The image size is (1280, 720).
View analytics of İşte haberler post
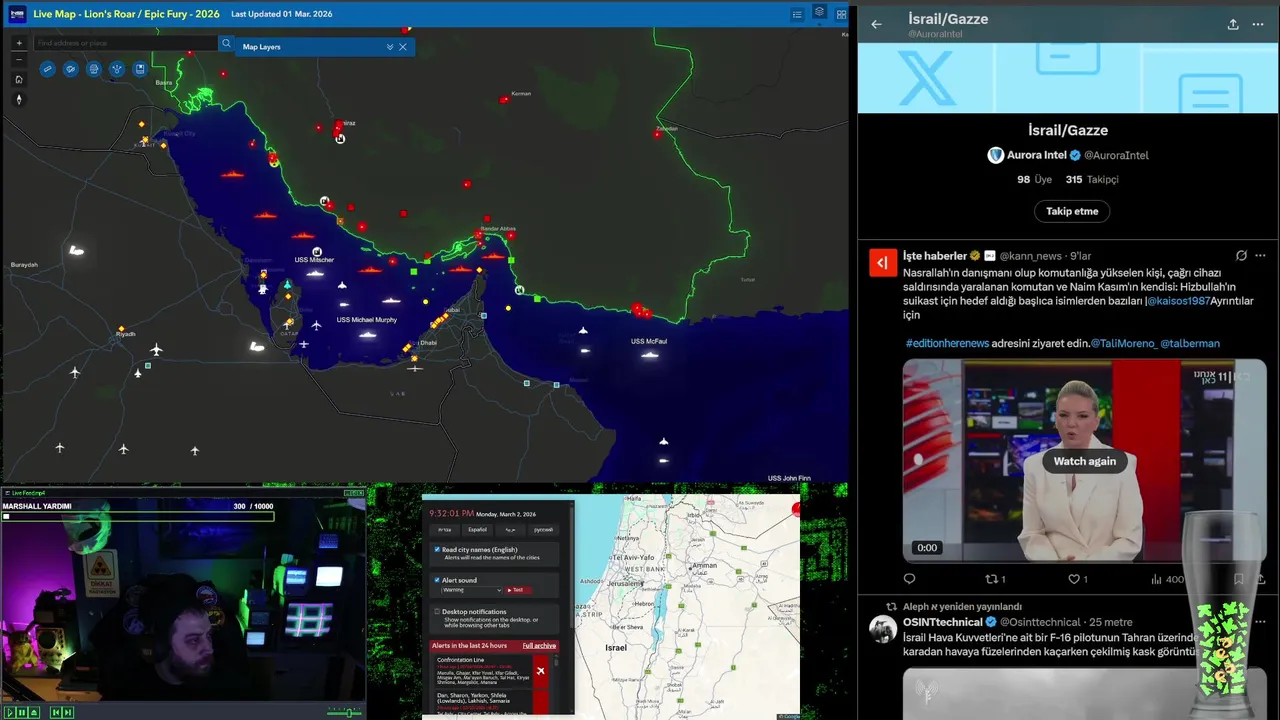click(x=1167, y=578)
